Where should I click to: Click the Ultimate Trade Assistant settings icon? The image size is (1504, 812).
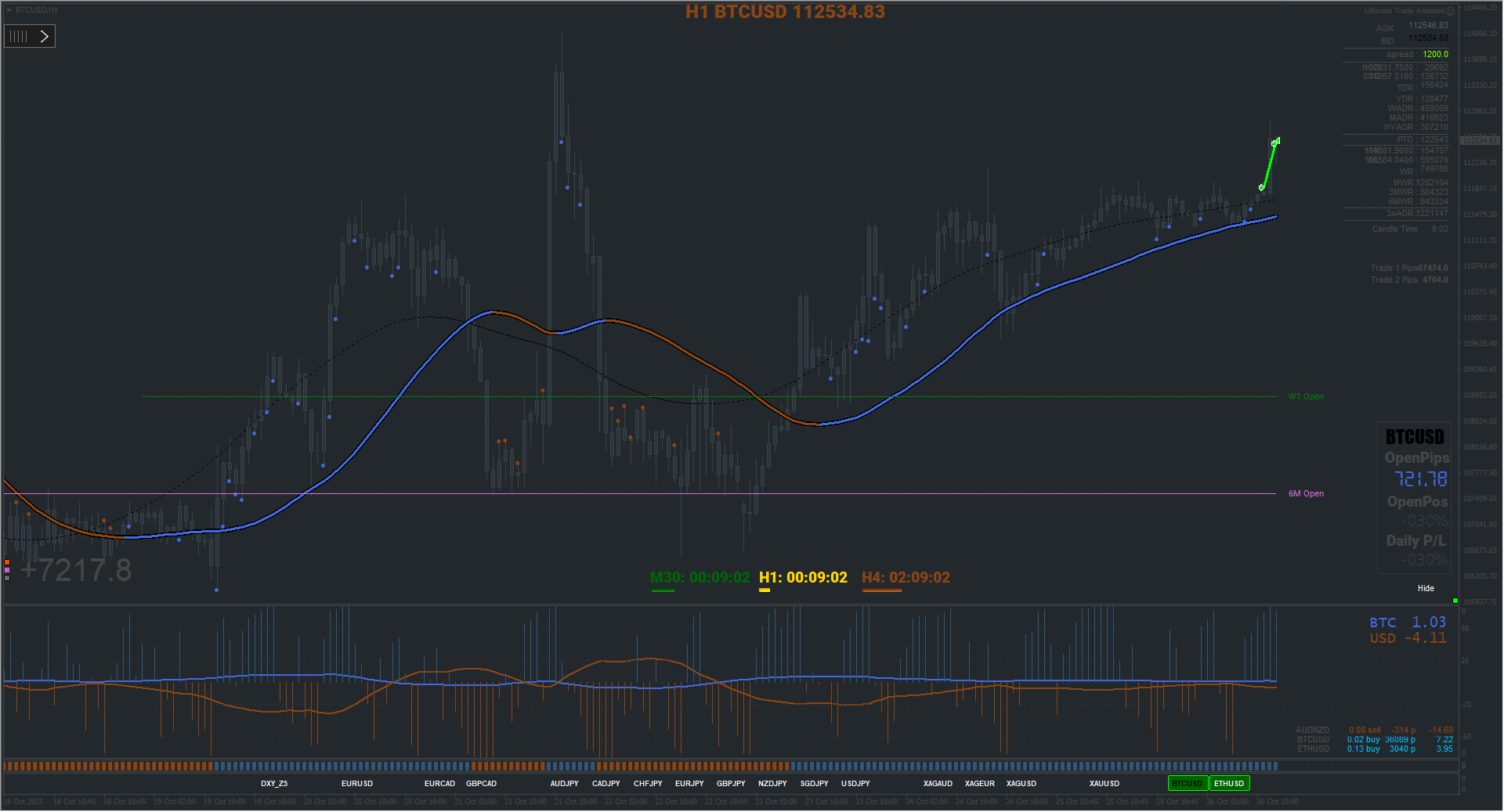[x=1450, y=11]
